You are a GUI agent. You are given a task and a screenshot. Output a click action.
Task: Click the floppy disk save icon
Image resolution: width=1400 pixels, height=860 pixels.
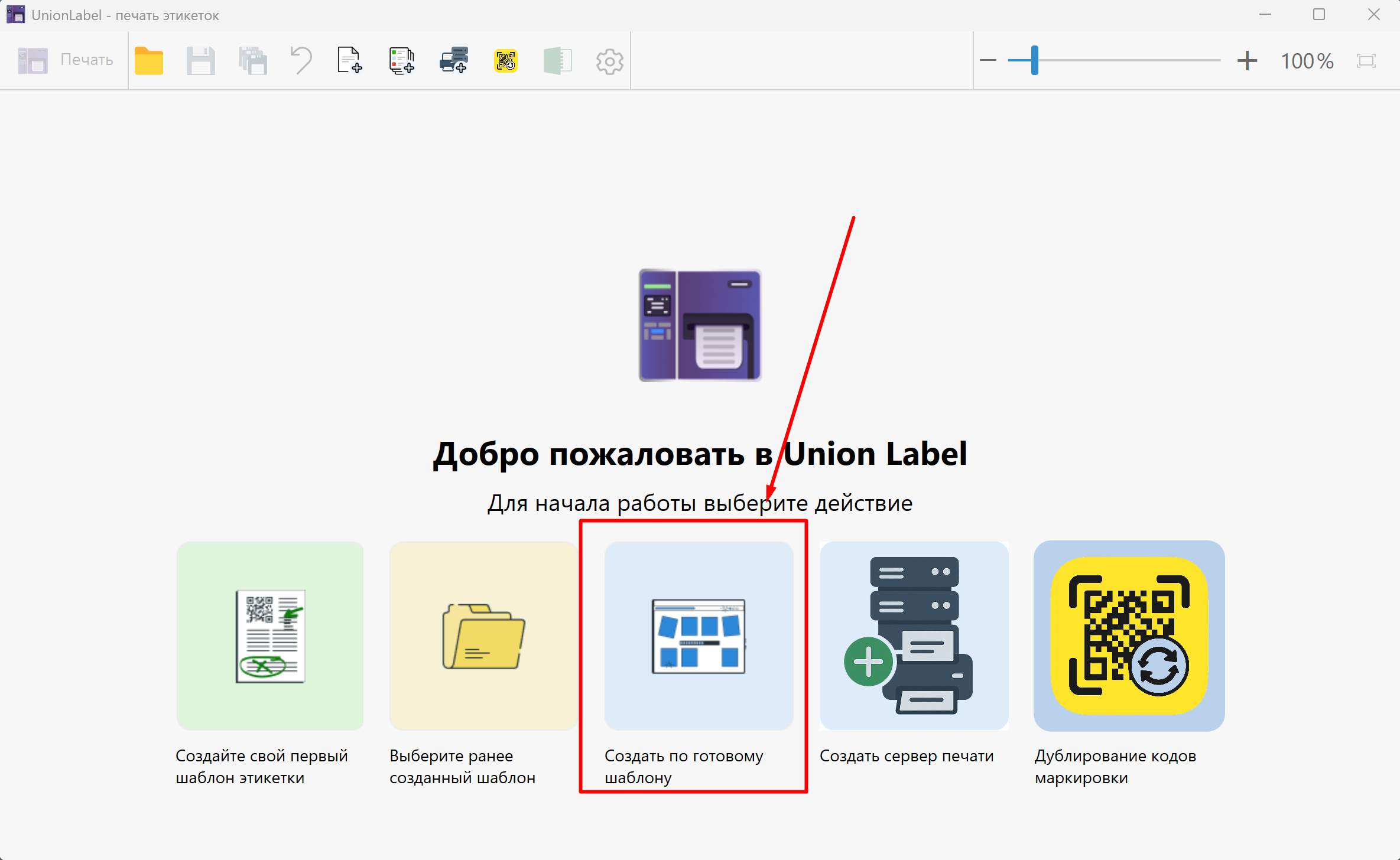click(201, 61)
